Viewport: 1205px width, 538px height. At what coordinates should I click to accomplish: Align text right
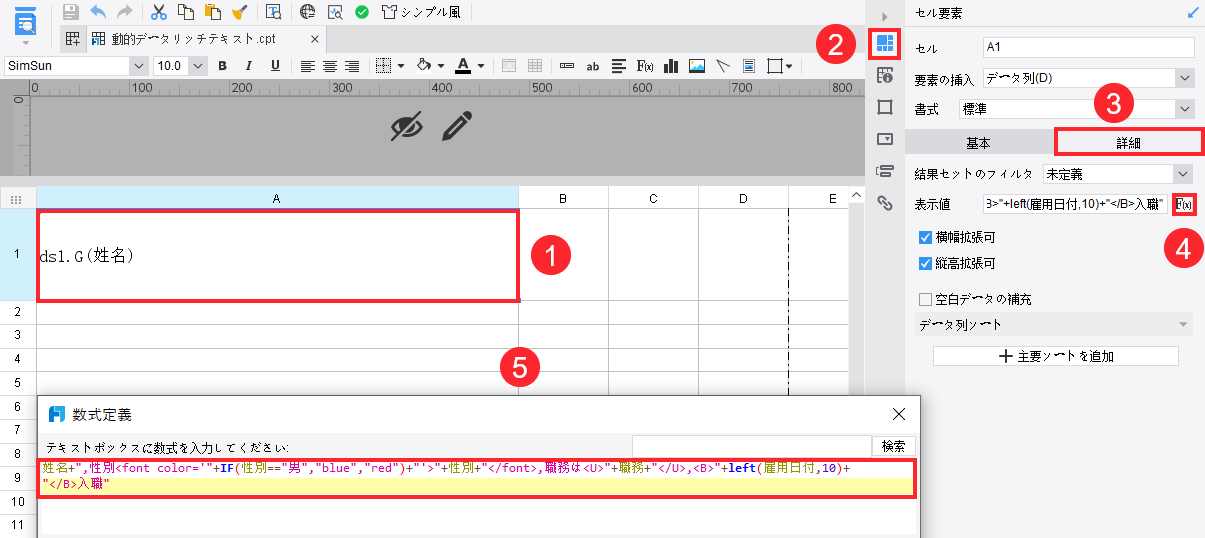351,66
